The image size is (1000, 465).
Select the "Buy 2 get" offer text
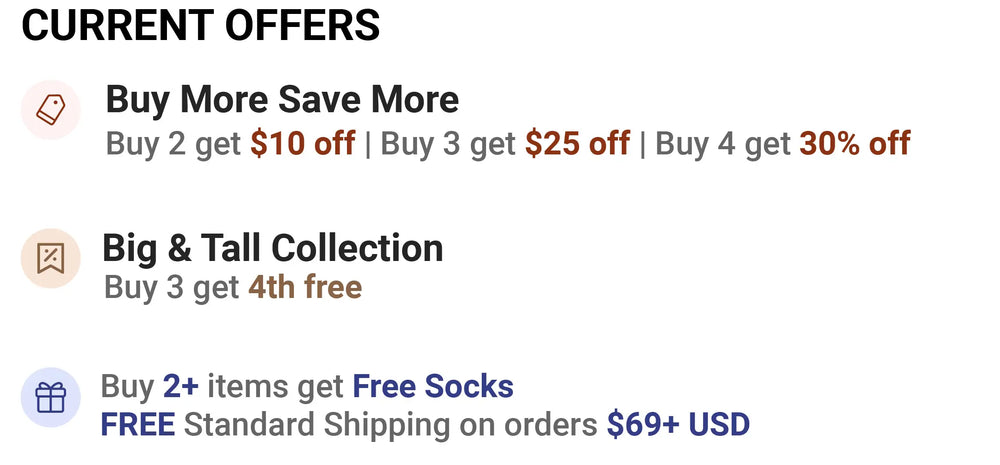[x=174, y=144]
